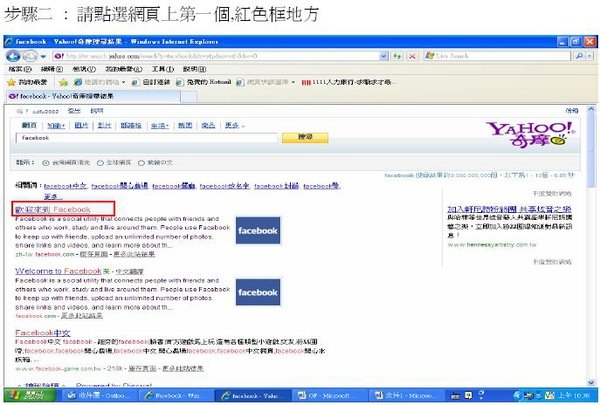Click the 影片 search category link
The width and height of the screenshot is (600, 405).
(x=104, y=126)
